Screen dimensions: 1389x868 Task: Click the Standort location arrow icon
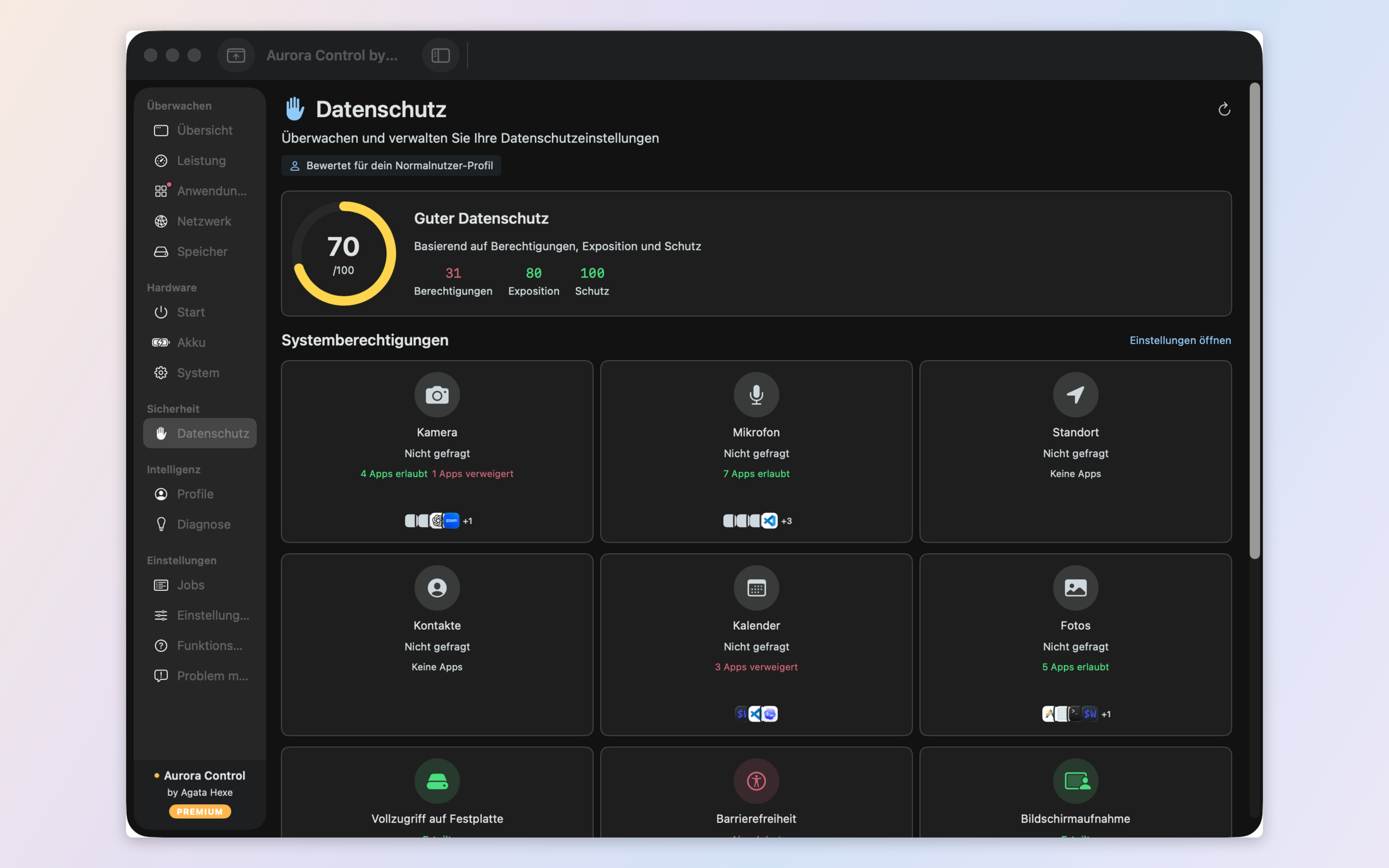coord(1075,395)
